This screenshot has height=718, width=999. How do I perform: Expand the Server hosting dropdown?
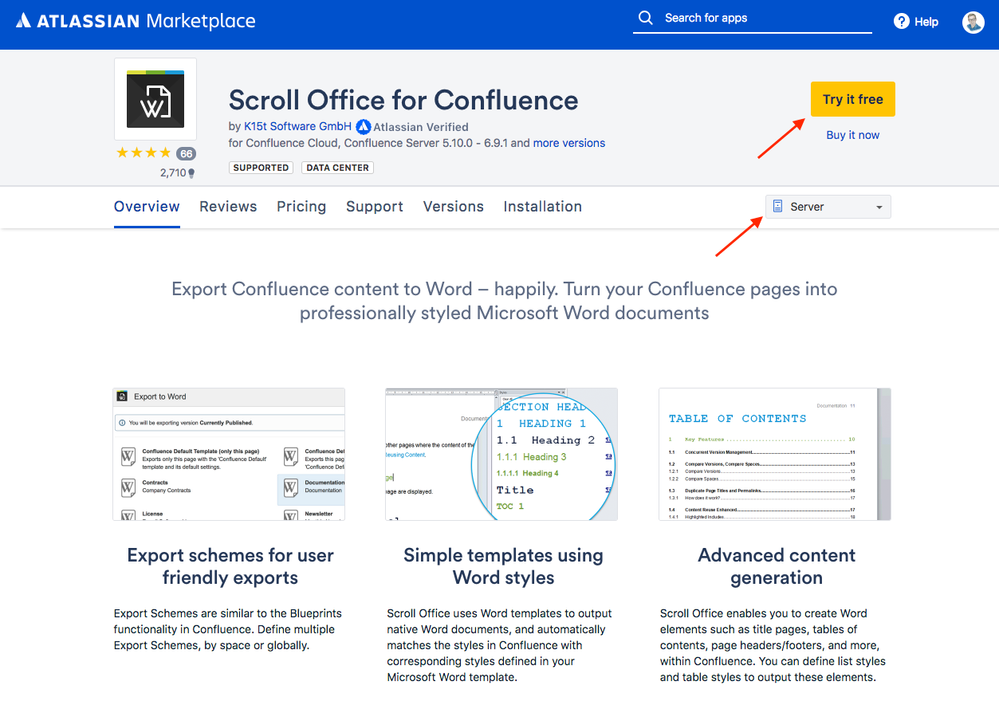828,206
